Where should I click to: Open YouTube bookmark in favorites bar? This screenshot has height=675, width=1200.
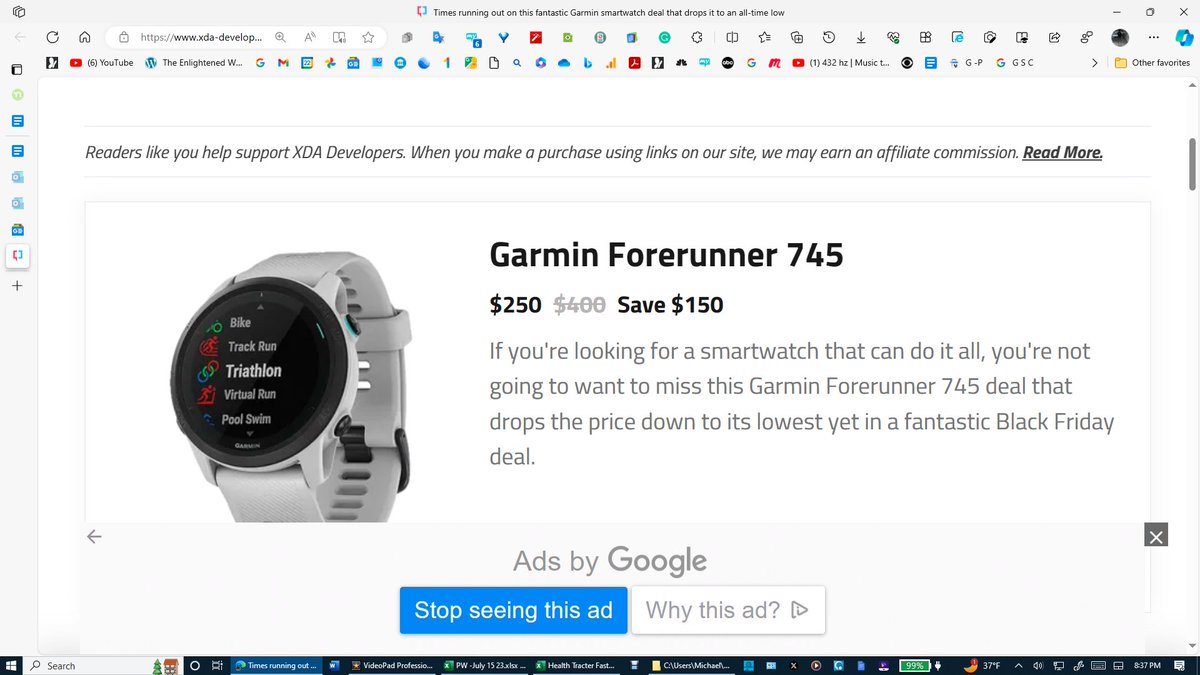coord(102,63)
